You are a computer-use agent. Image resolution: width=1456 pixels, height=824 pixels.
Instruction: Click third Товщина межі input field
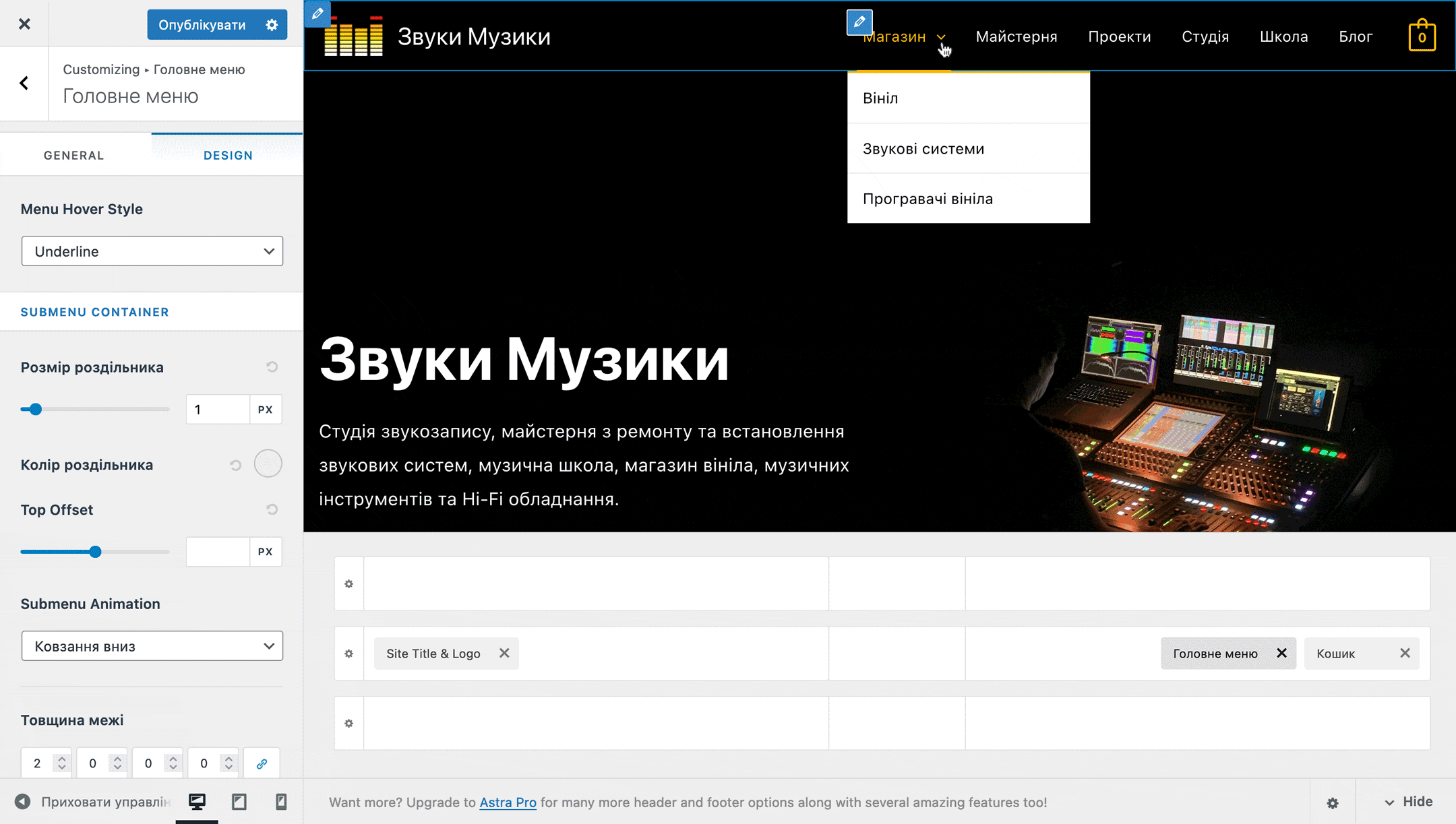[x=148, y=763]
